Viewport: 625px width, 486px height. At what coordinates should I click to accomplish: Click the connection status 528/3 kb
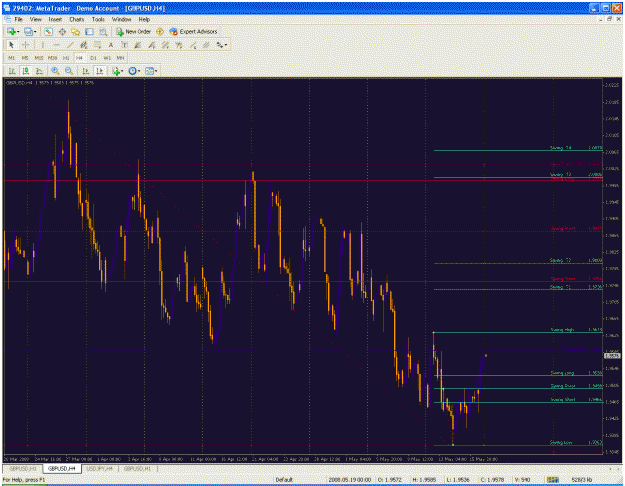[x=582, y=480]
